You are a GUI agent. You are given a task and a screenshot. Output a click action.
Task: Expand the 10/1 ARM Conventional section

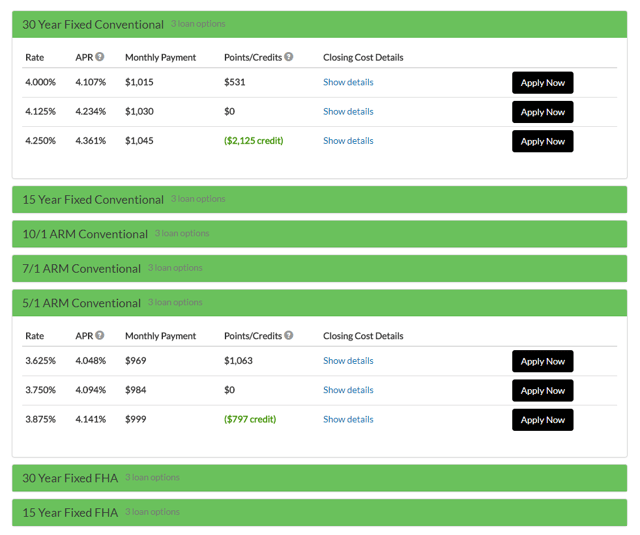pyautogui.click(x=320, y=234)
